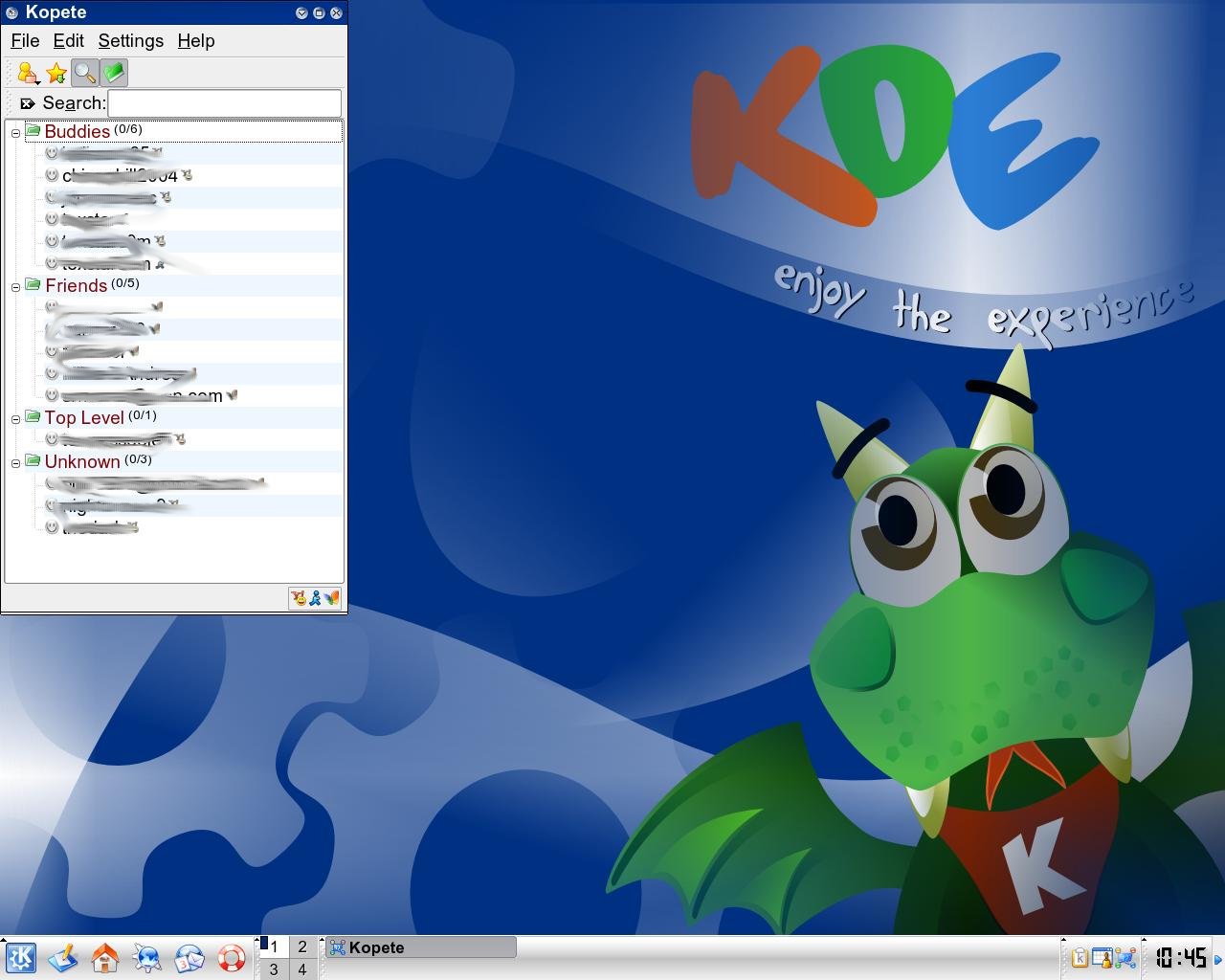Screen dimensions: 1225x980
Task: Open the Help menu
Action: point(196,41)
